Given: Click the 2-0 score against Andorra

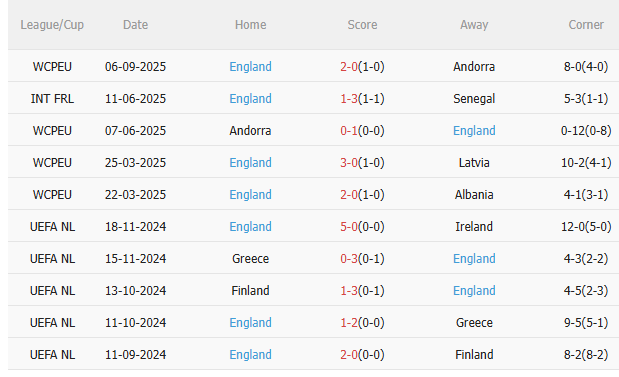Looking at the screenshot, I should pyautogui.click(x=349, y=66).
